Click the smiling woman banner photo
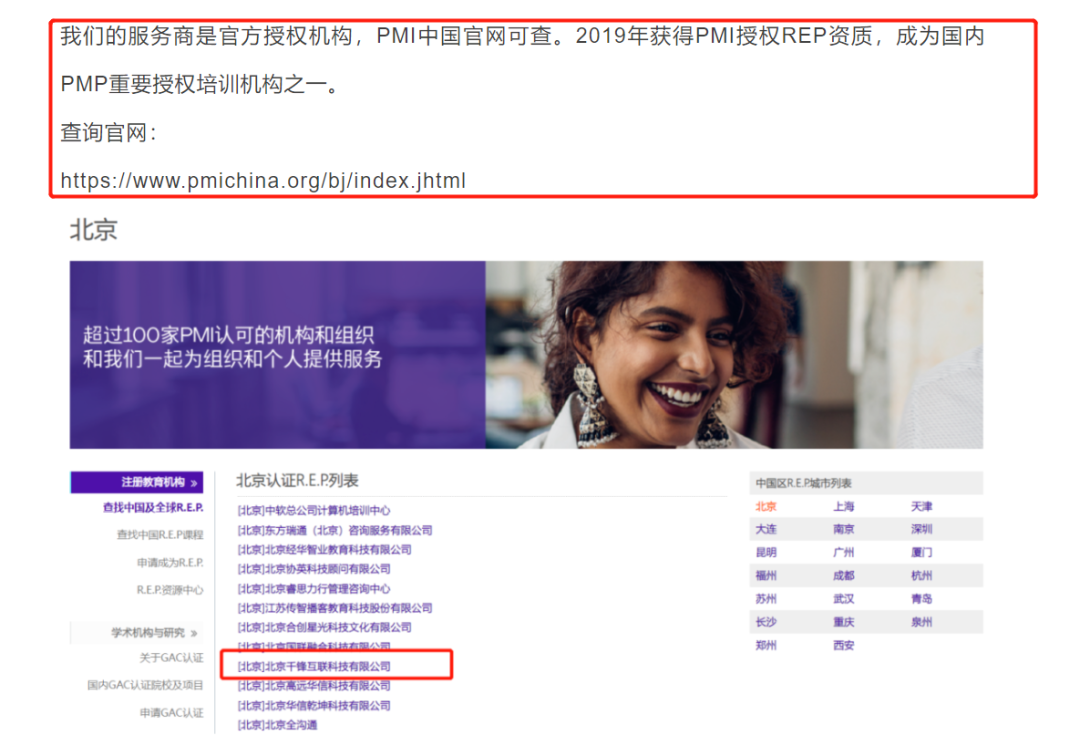Screen dimensions: 1080x756 tap(734, 355)
